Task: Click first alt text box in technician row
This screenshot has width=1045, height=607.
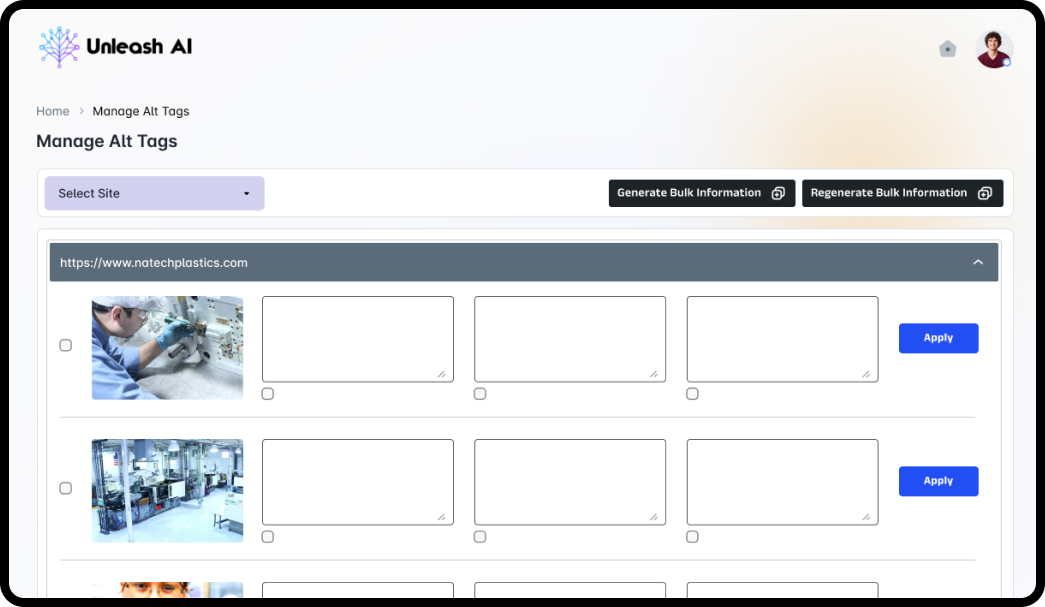Action: [358, 339]
